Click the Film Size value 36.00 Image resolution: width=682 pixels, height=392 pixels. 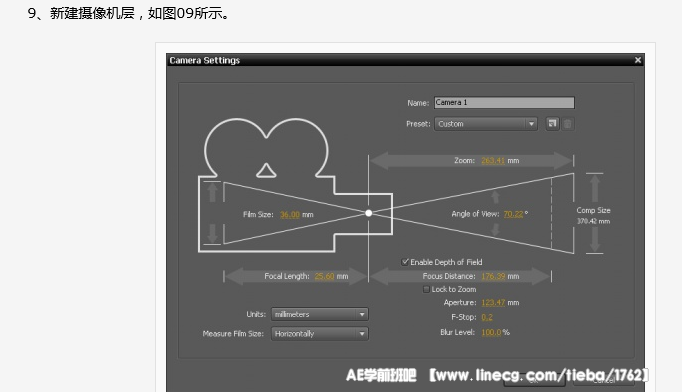290,214
